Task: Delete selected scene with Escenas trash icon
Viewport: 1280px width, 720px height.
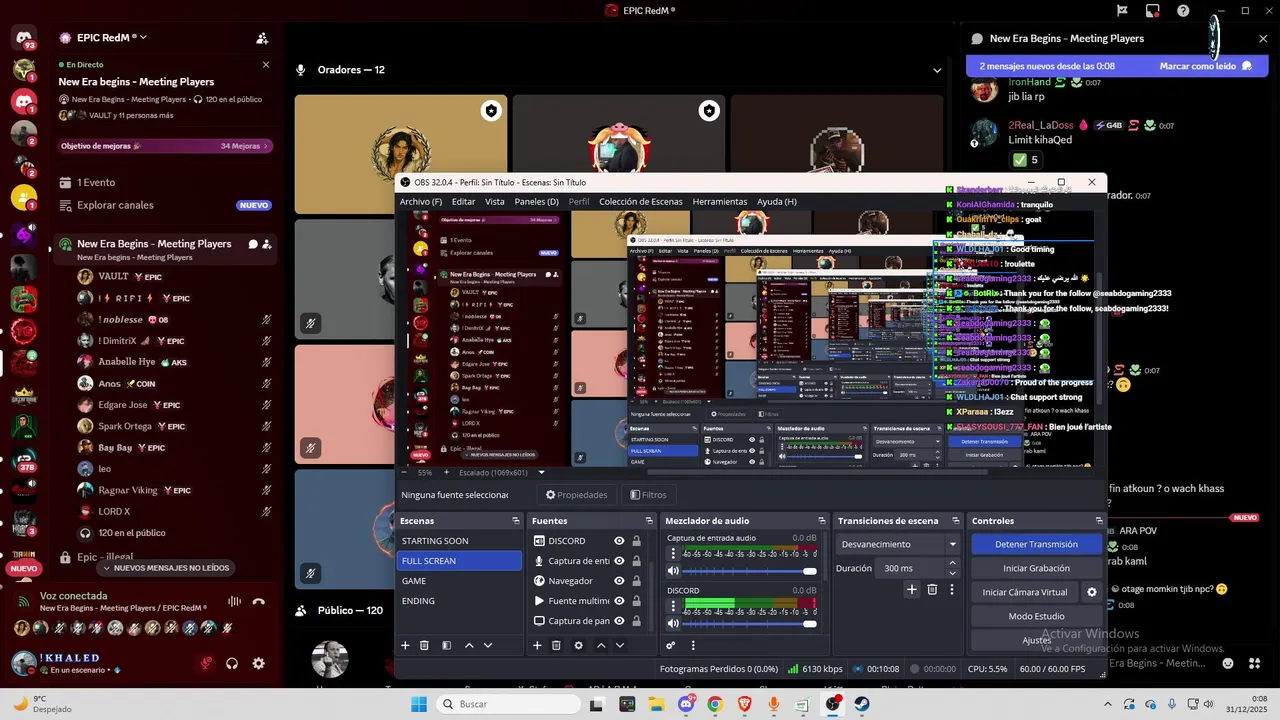Action: click(424, 646)
